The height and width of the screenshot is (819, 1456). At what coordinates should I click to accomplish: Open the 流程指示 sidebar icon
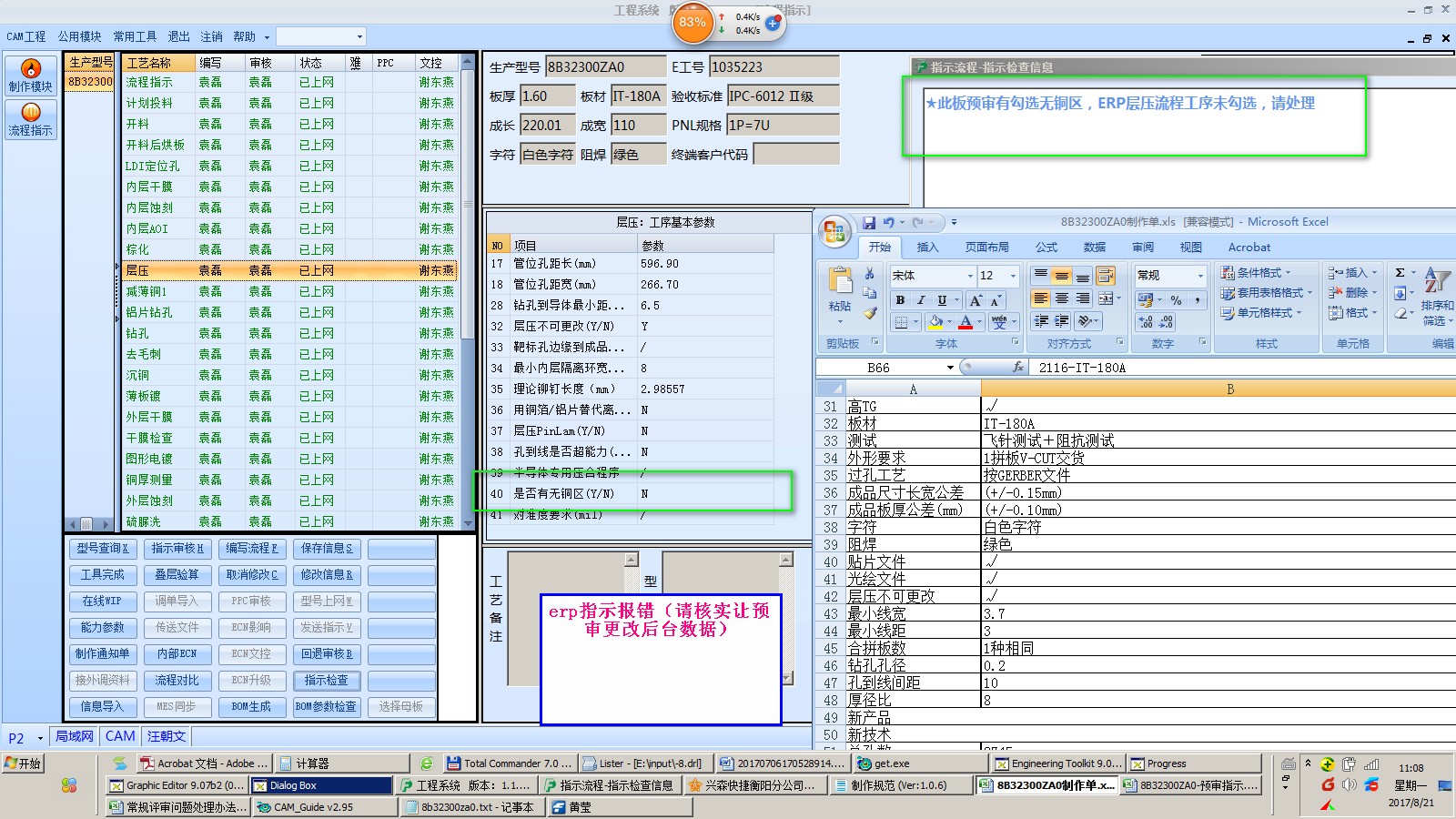[30, 119]
